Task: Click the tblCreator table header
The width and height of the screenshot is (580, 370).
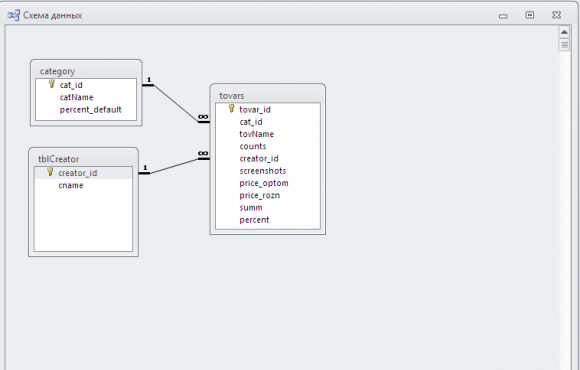Action: [x=84, y=159]
